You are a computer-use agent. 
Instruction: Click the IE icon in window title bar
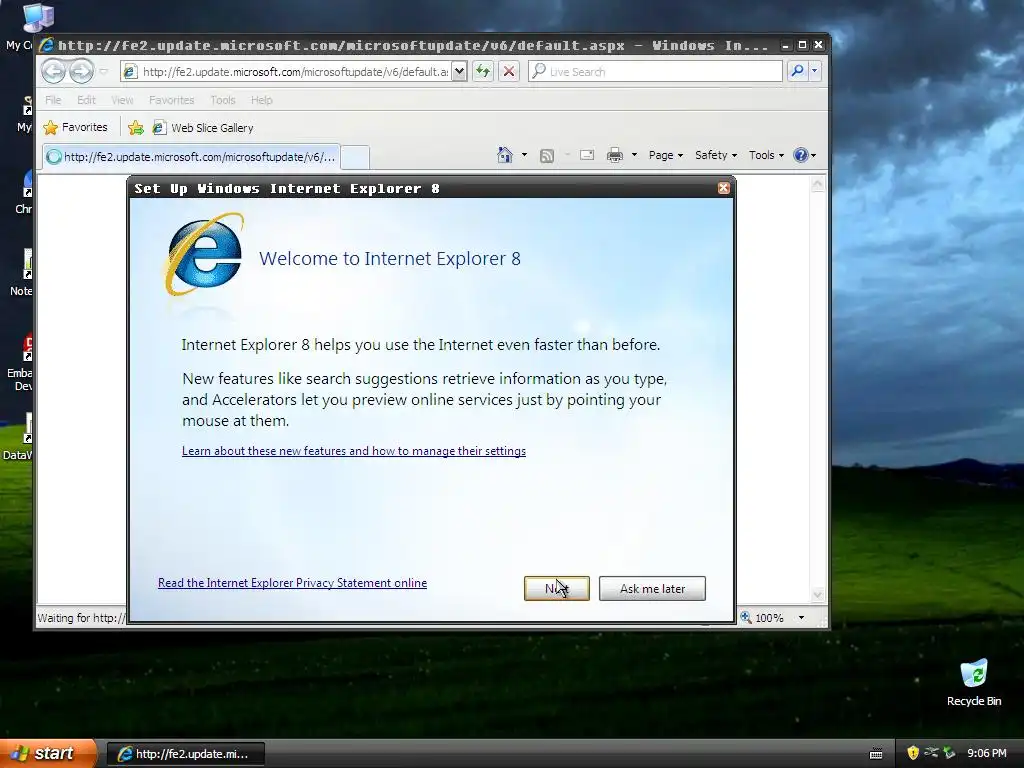point(47,45)
